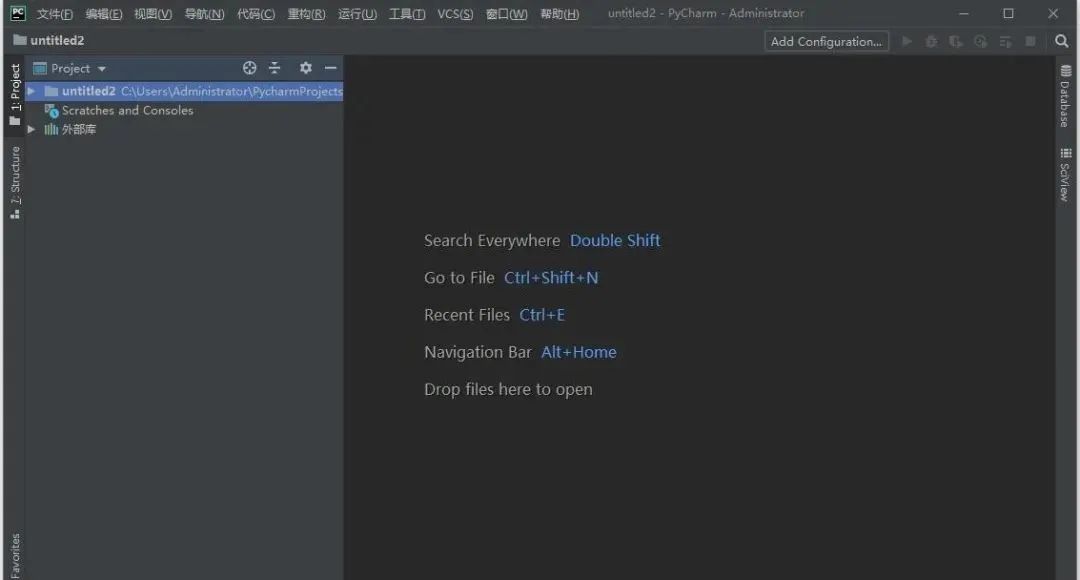Click the Debug icon in the toolbar
This screenshot has width=1080, height=580.
pos(931,41)
